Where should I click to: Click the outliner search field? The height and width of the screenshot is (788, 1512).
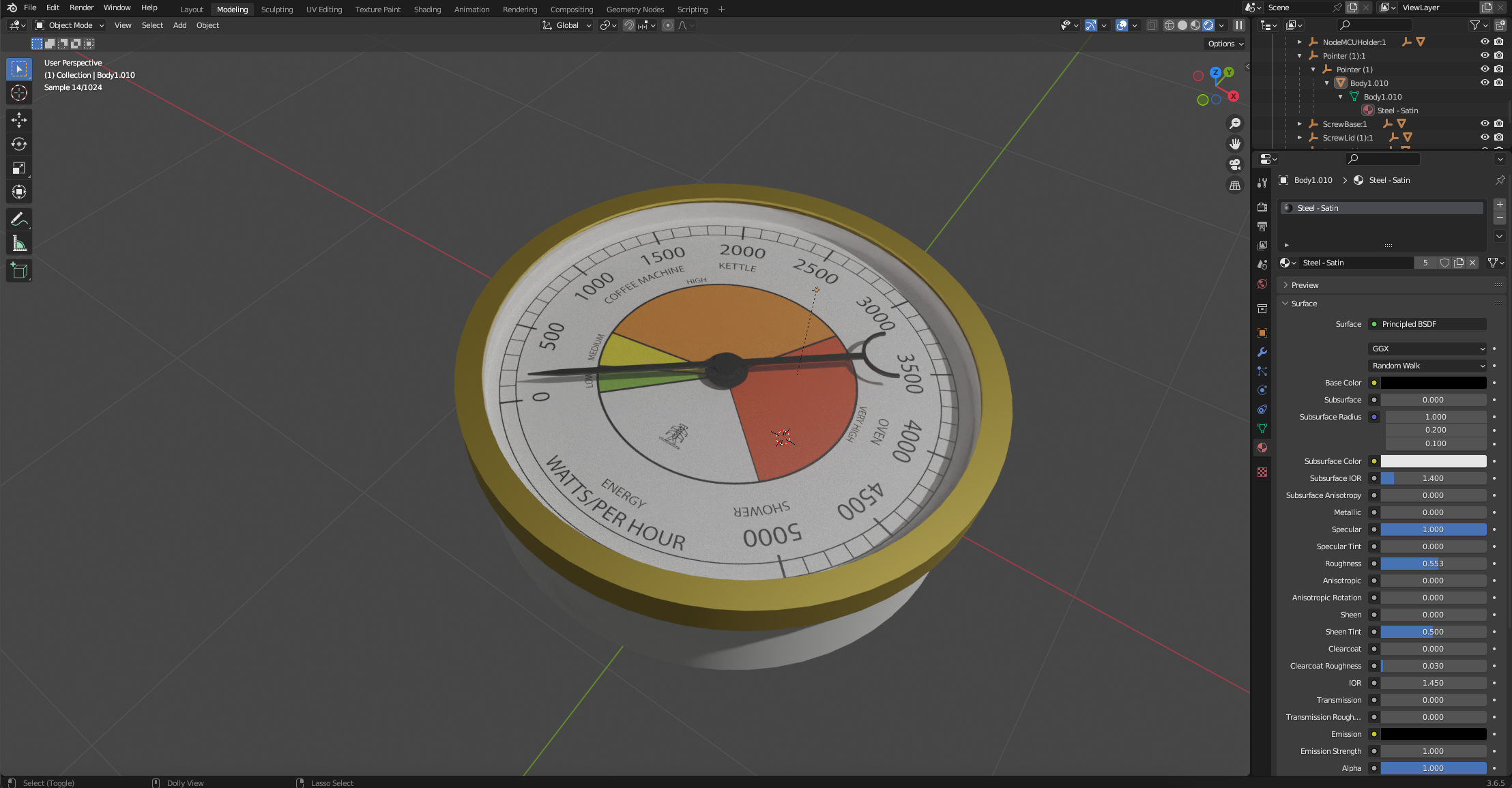click(x=1373, y=25)
